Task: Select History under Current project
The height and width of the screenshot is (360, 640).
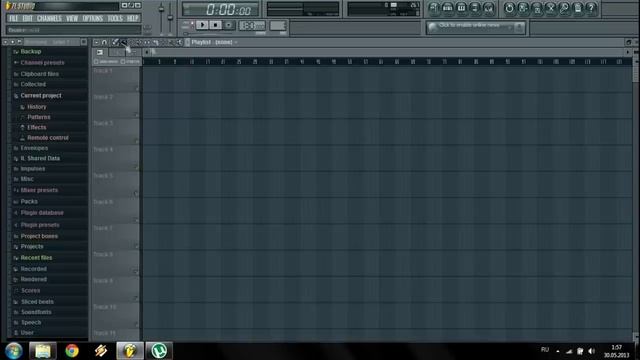Action: click(36, 107)
